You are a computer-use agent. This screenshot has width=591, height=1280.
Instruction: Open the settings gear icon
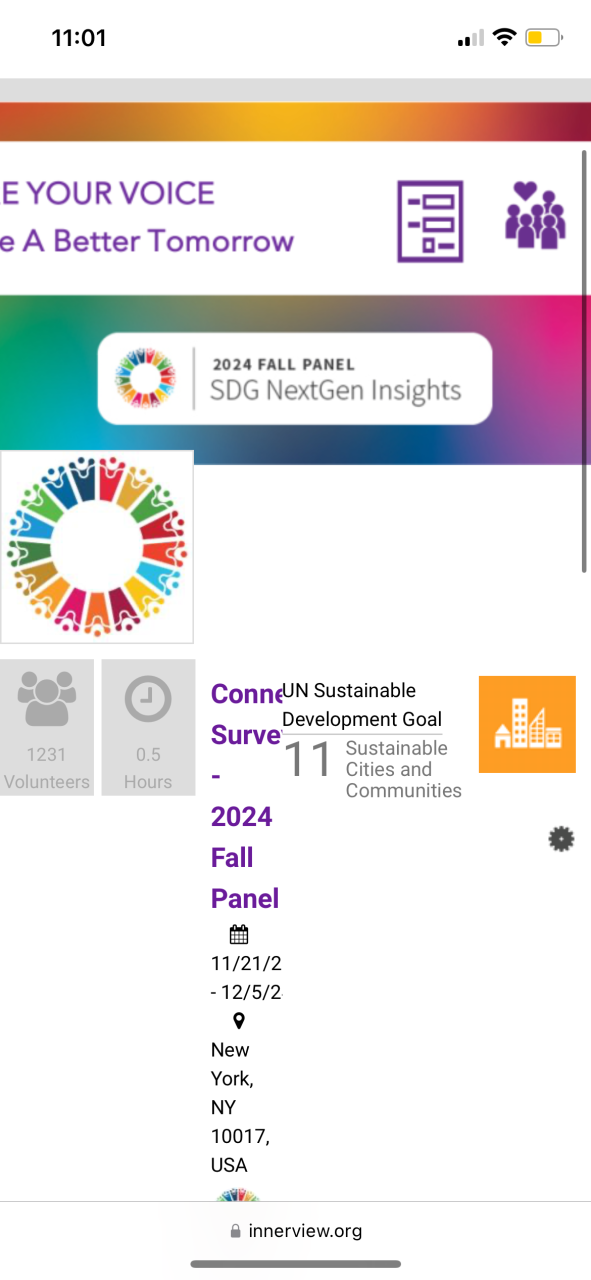tap(562, 839)
